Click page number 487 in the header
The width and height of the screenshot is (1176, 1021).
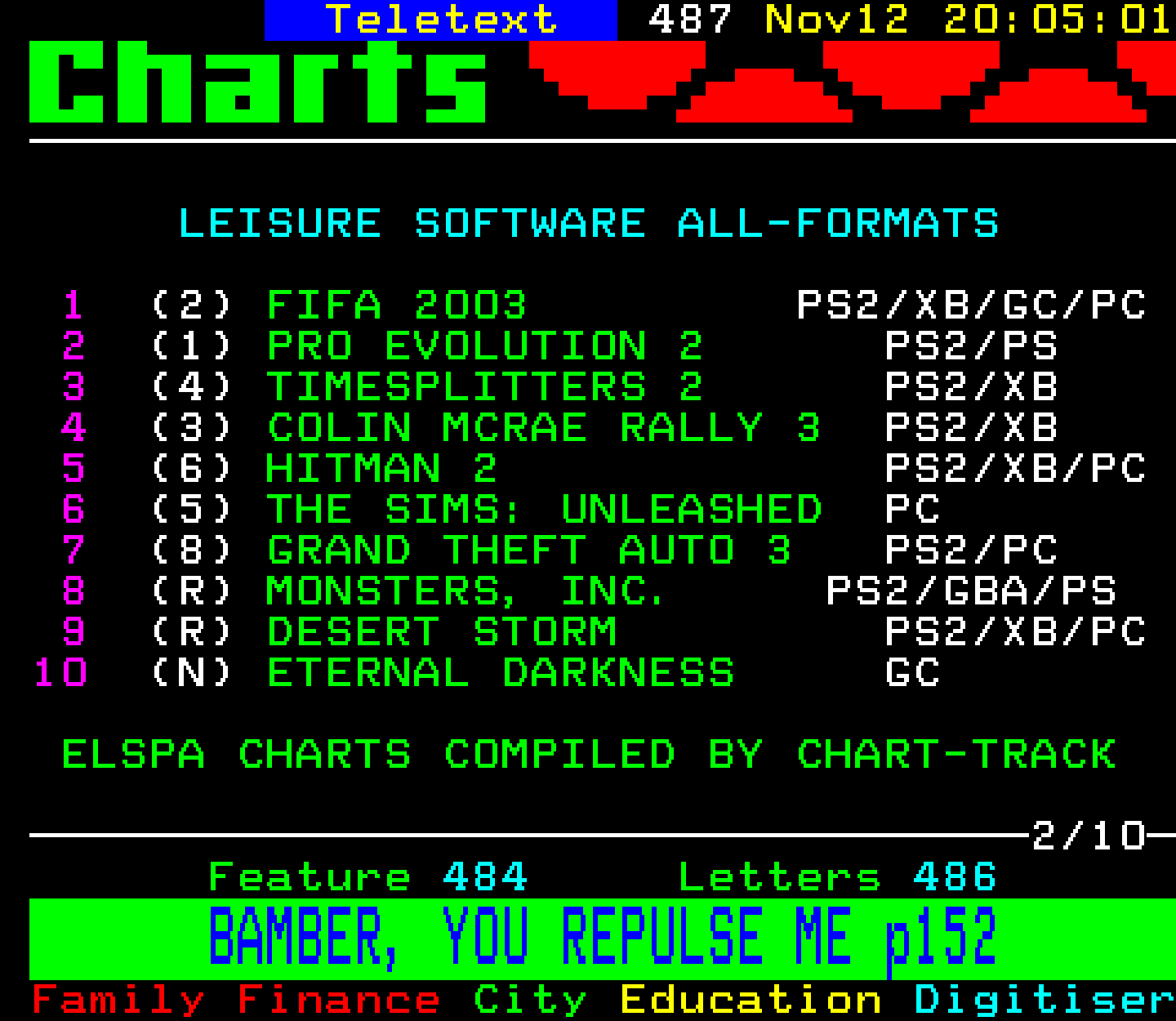(690, 20)
